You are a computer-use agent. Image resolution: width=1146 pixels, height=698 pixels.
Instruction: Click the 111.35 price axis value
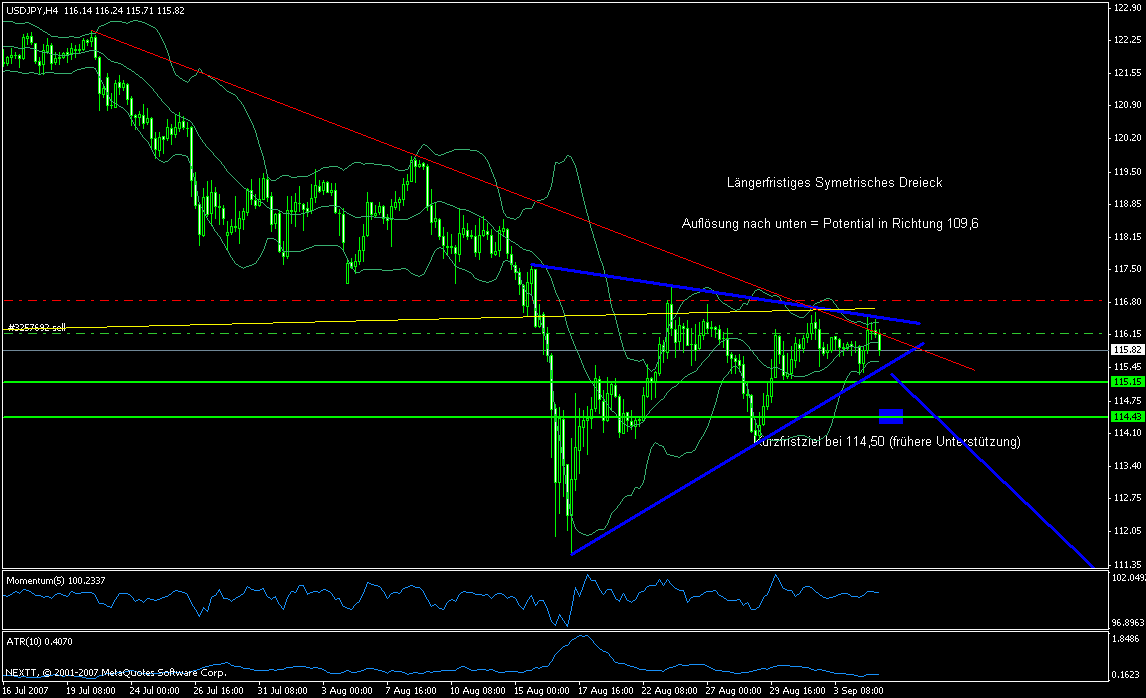[x=1128, y=564]
